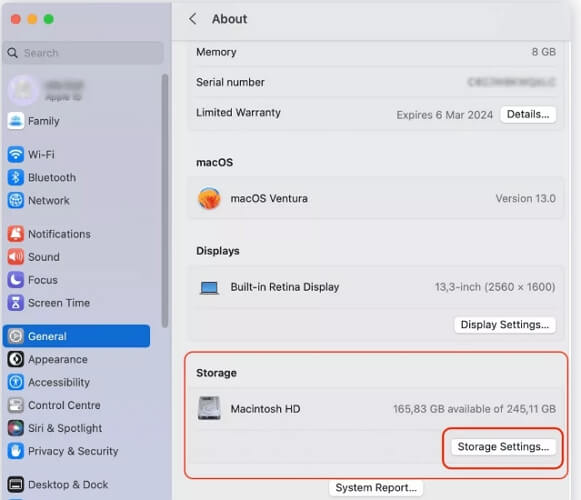Open Display Settings… button
This screenshot has height=500, width=581.
[505, 325]
